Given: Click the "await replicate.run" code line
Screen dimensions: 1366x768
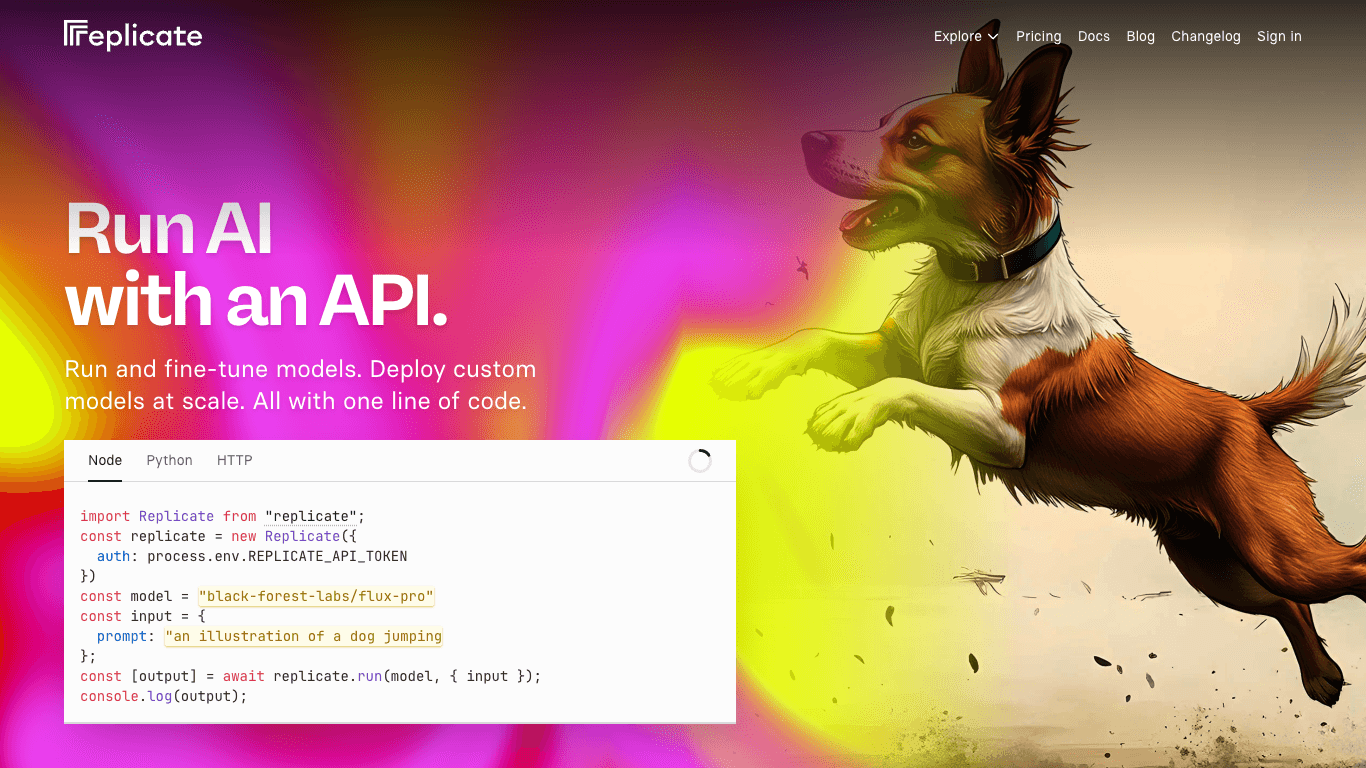Looking at the screenshot, I should click(x=311, y=676).
